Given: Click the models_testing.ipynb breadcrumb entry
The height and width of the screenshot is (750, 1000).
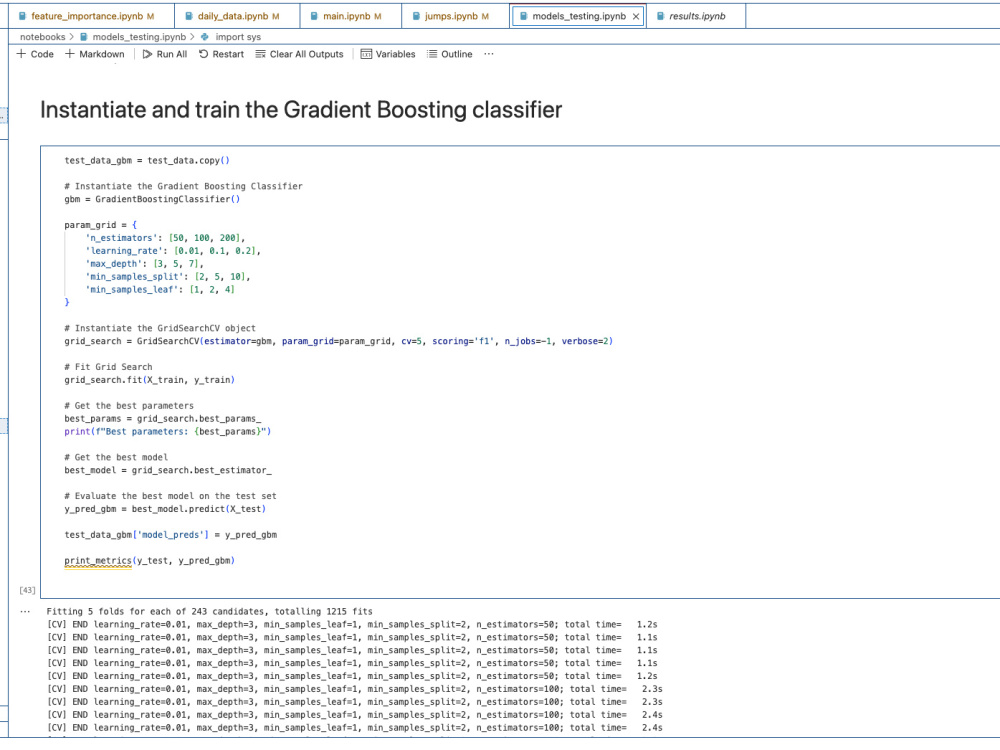Looking at the screenshot, I should point(139,37).
